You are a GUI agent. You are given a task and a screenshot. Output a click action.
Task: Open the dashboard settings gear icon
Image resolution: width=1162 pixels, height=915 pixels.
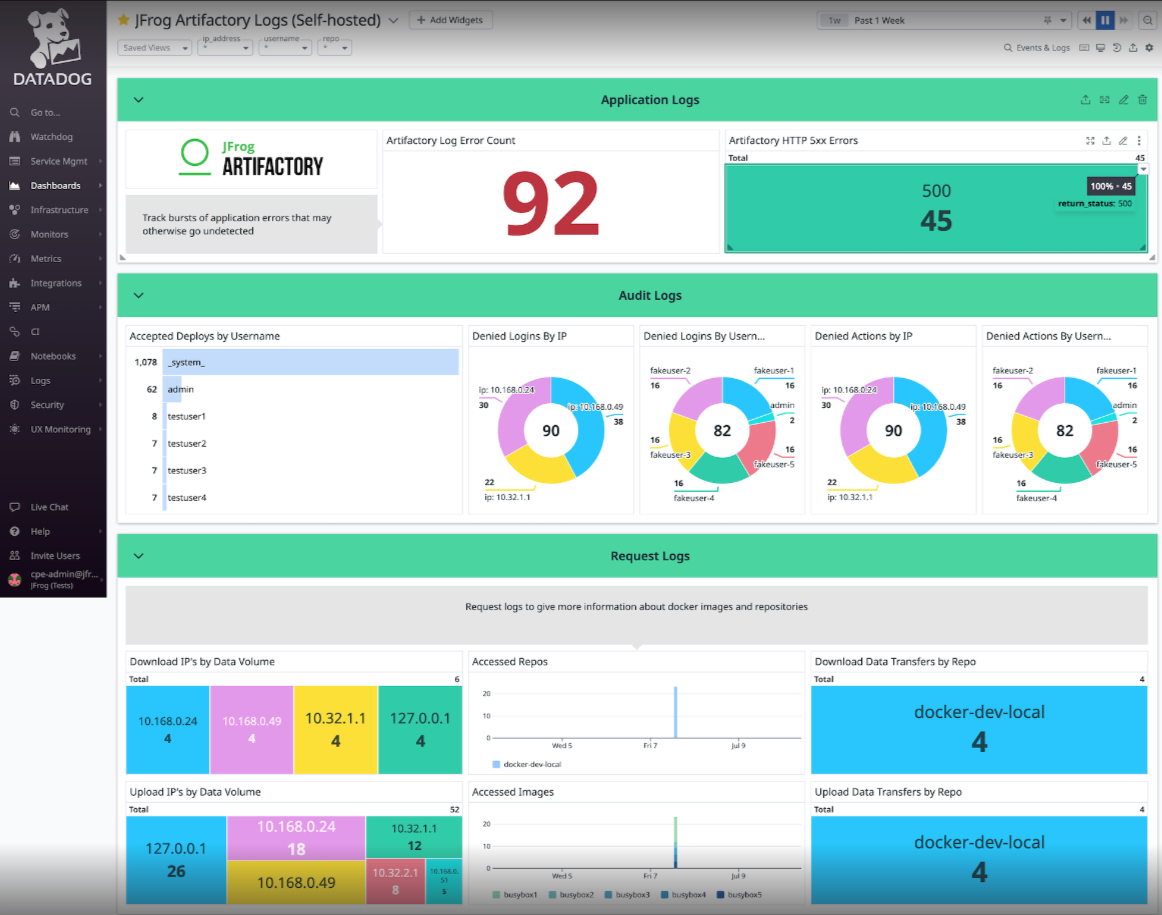pos(1149,47)
